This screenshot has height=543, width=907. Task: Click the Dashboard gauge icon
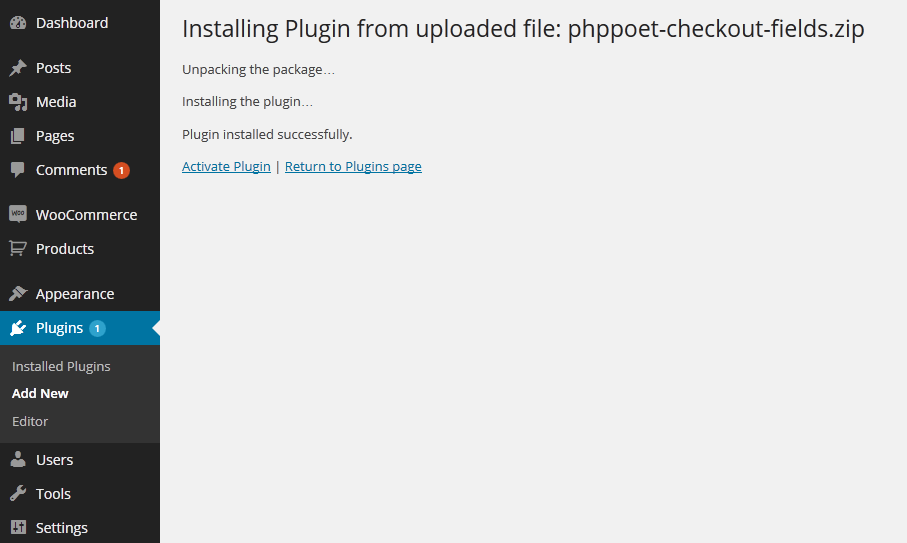click(x=18, y=23)
